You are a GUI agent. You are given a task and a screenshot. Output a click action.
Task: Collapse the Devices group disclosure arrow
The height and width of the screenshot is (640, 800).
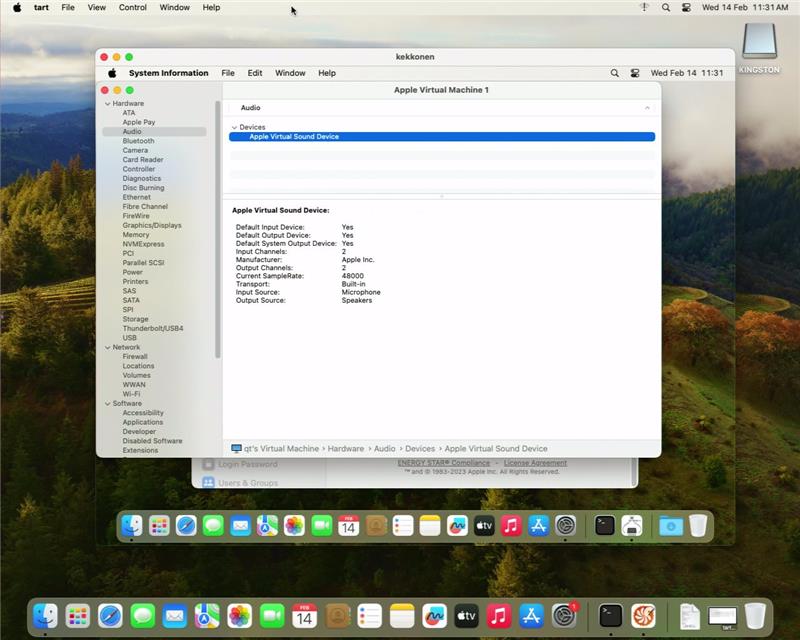[234, 127]
